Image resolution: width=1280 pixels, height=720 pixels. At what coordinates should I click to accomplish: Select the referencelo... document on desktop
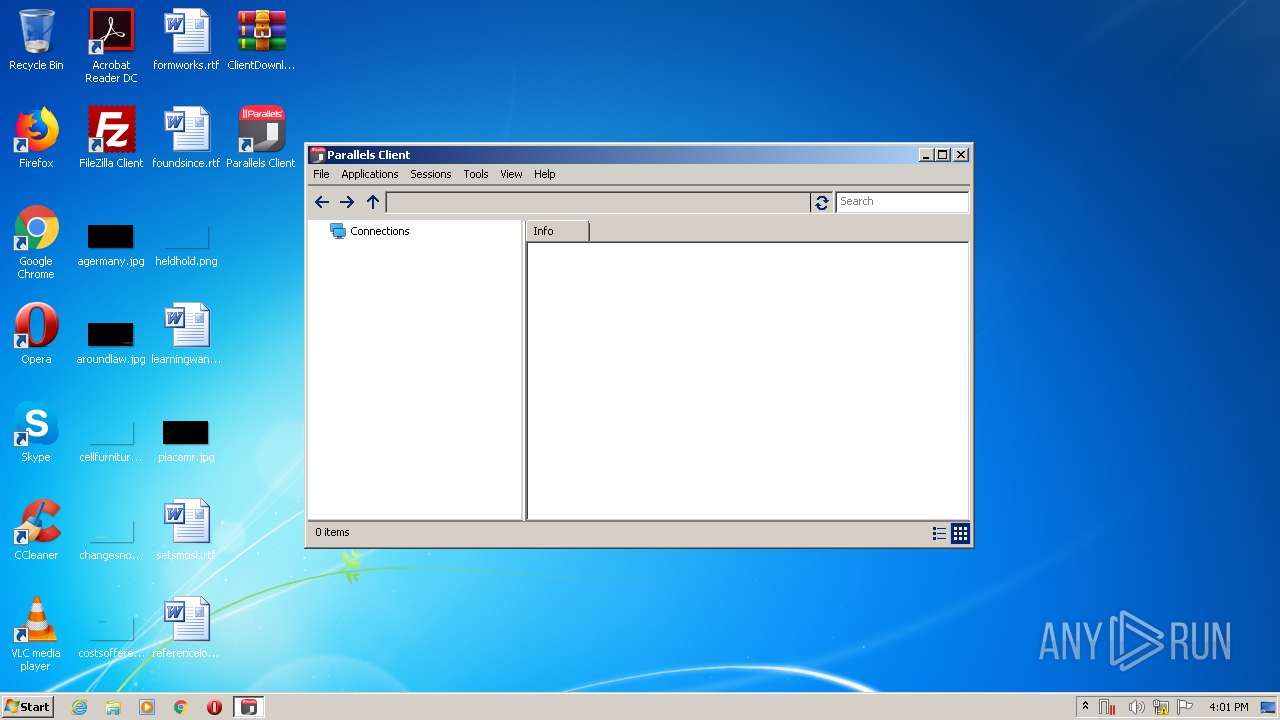click(186, 628)
